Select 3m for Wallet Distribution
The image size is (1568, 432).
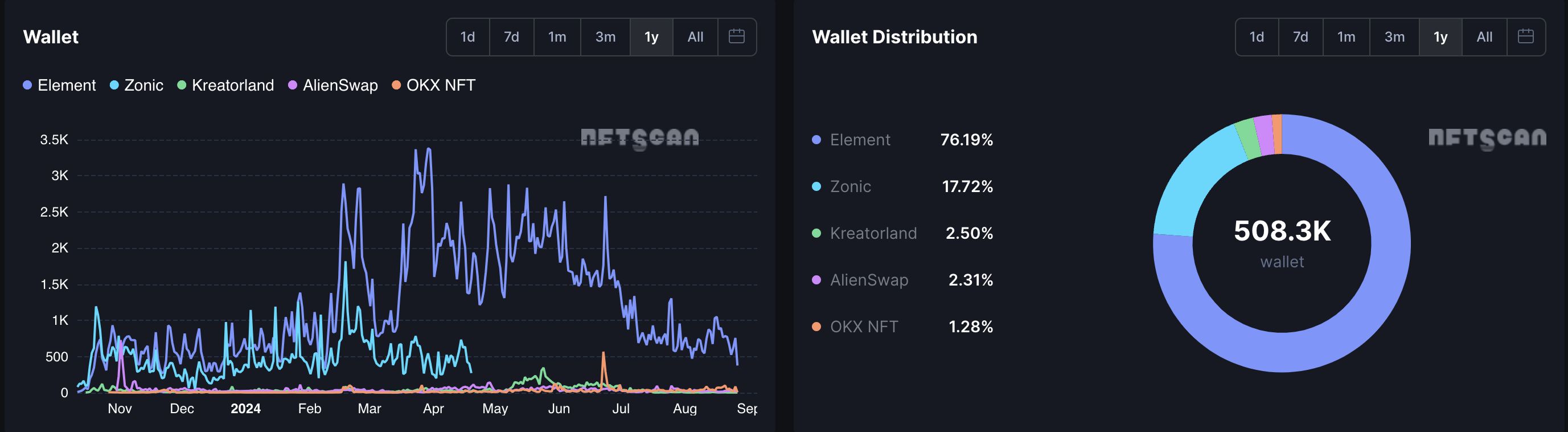click(1394, 37)
